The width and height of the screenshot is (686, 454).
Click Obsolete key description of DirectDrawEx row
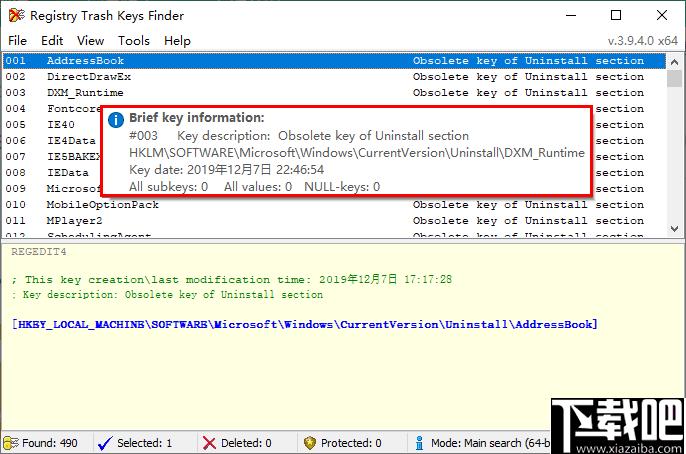[528, 77]
